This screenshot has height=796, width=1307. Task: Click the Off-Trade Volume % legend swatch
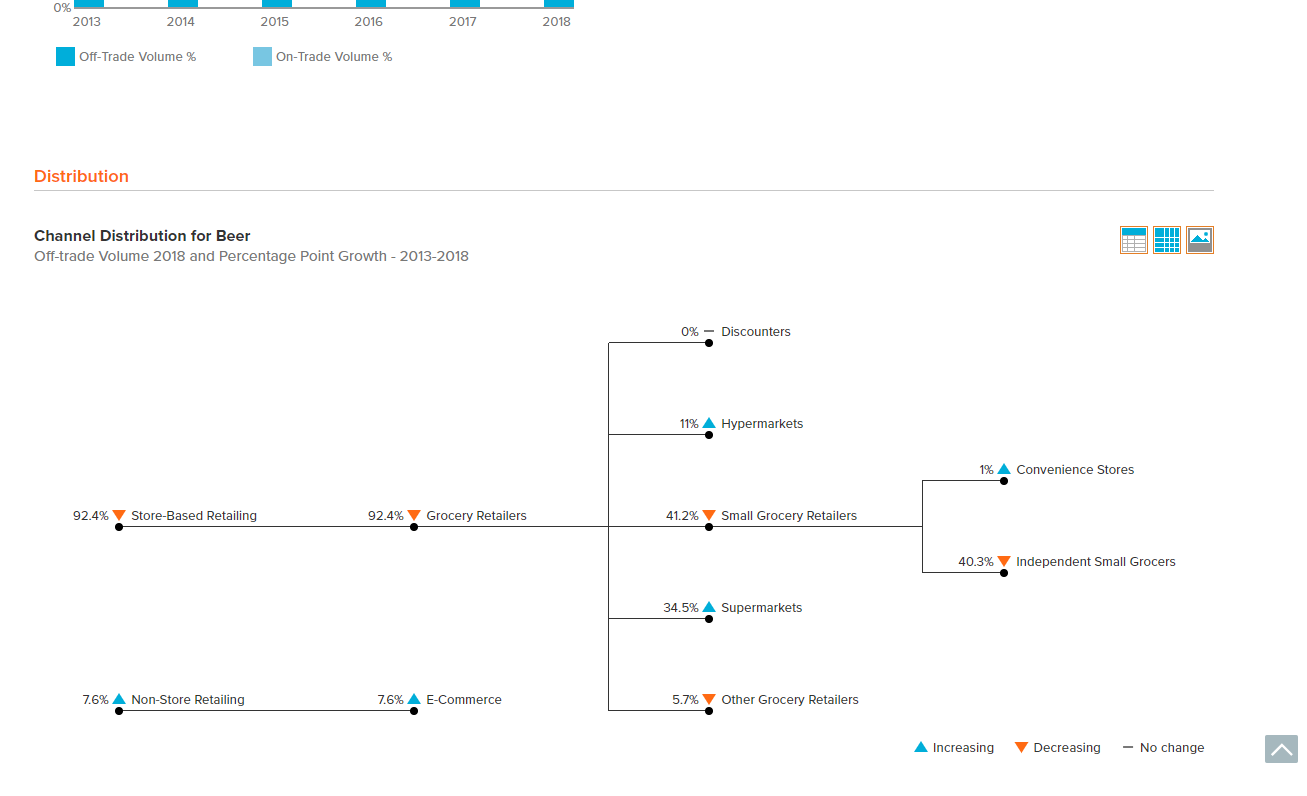(x=65, y=57)
